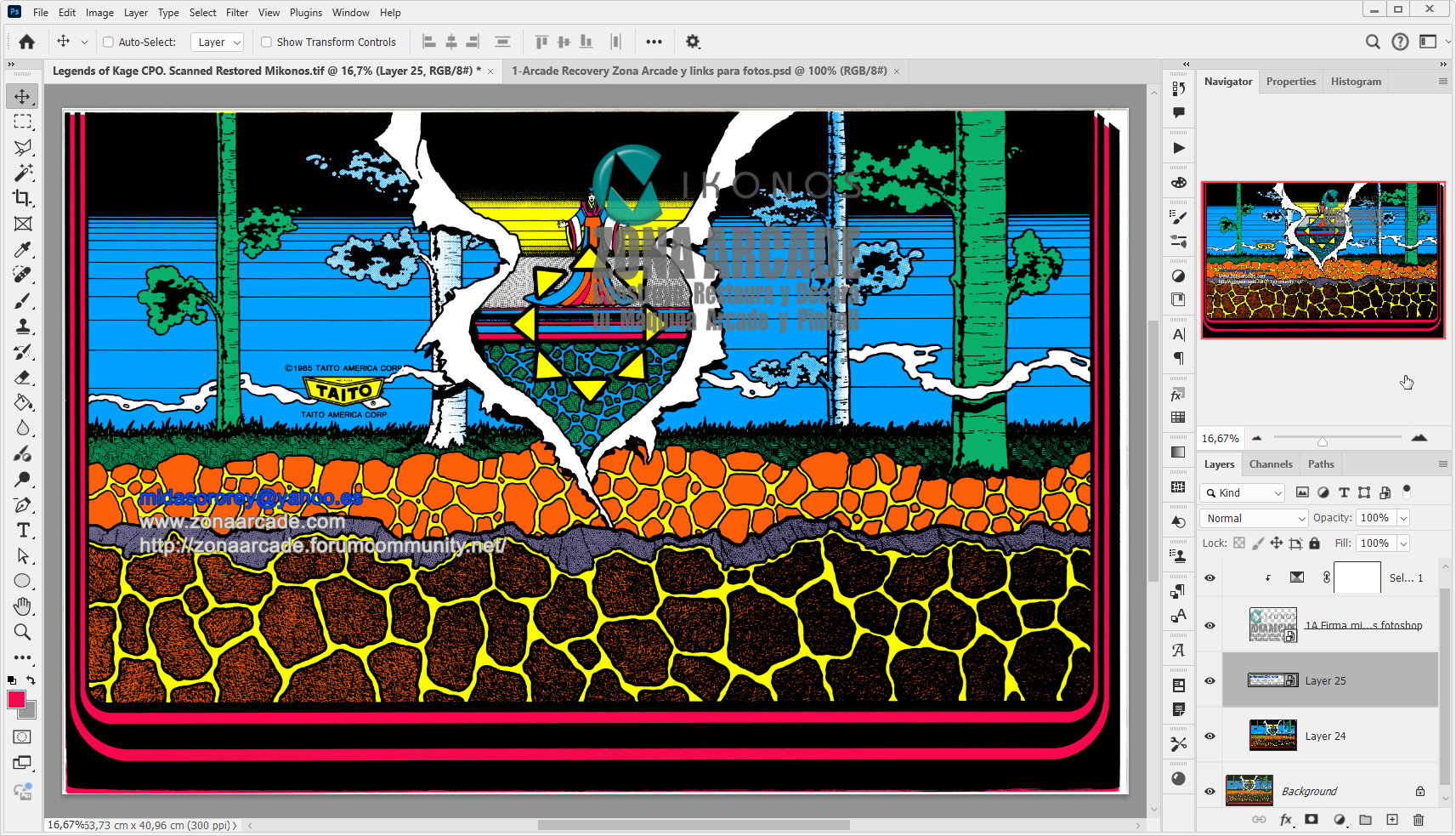Grab the Hand tool
Image resolution: width=1456 pixels, height=836 pixels.
point(22,606)
